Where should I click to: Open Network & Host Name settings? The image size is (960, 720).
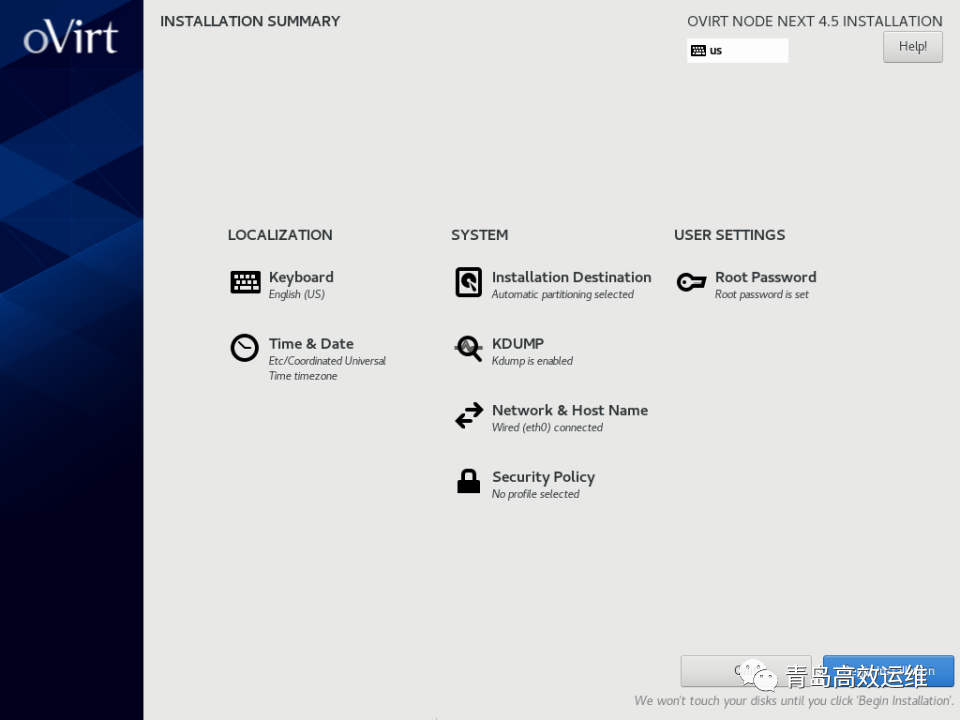(570, 410)
